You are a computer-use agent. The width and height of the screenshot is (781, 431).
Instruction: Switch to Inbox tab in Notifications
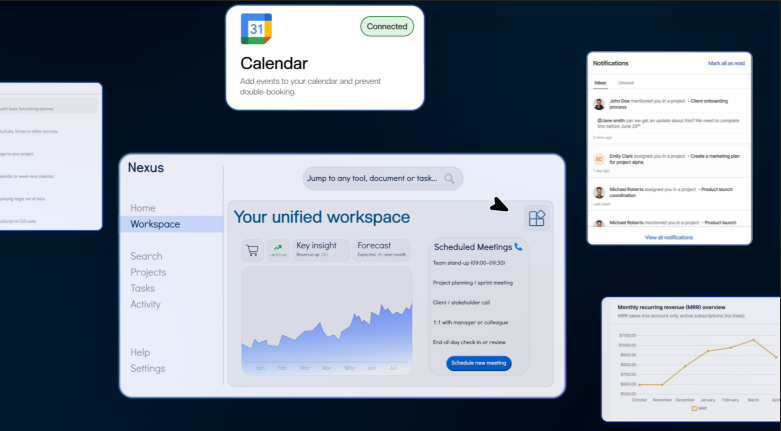600,83
